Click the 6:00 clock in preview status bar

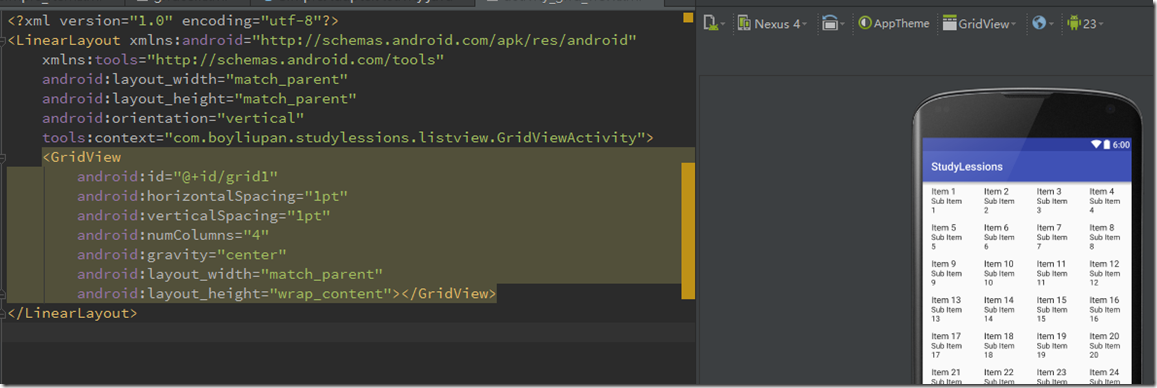point(1121,145)
